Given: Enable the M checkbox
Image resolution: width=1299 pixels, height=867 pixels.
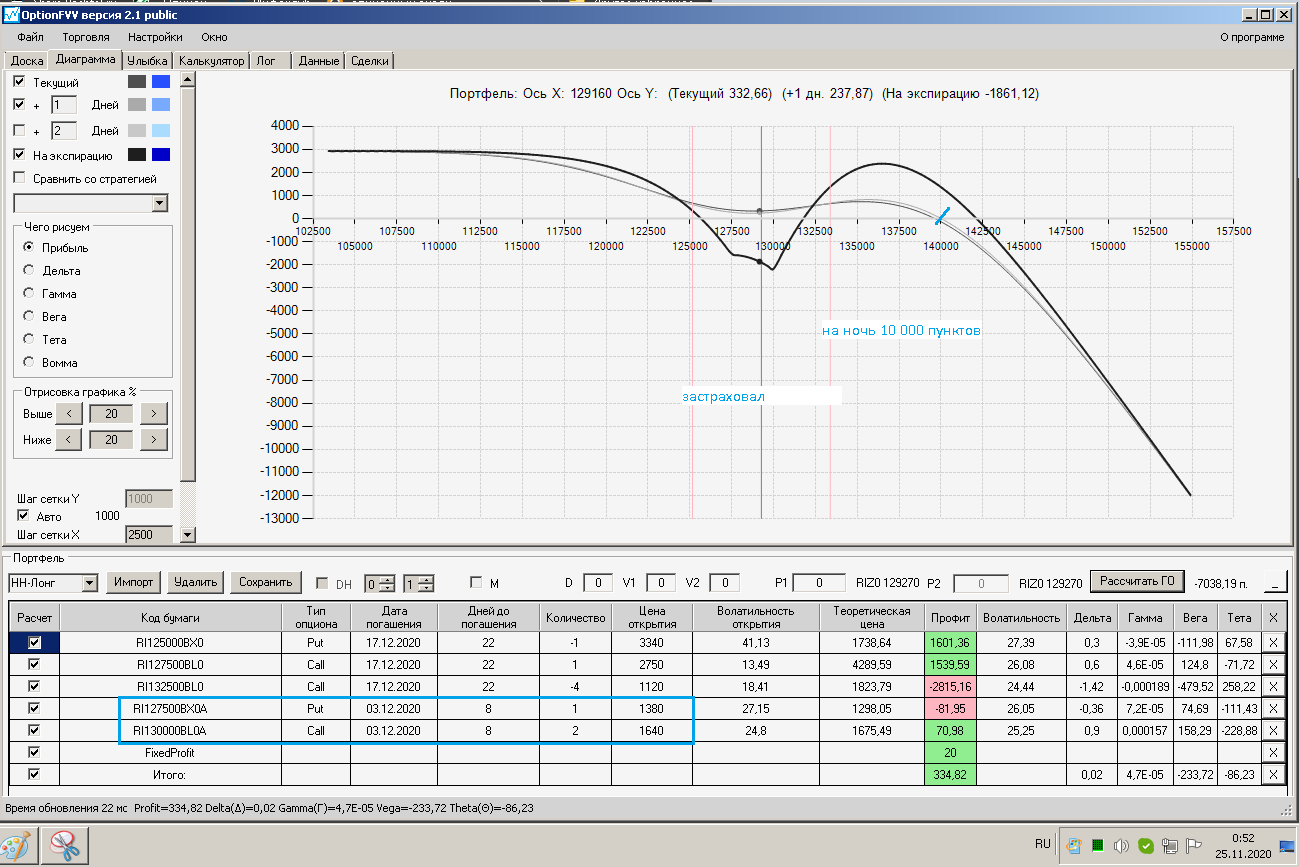Looking at the screenshot, I should 476,583.
